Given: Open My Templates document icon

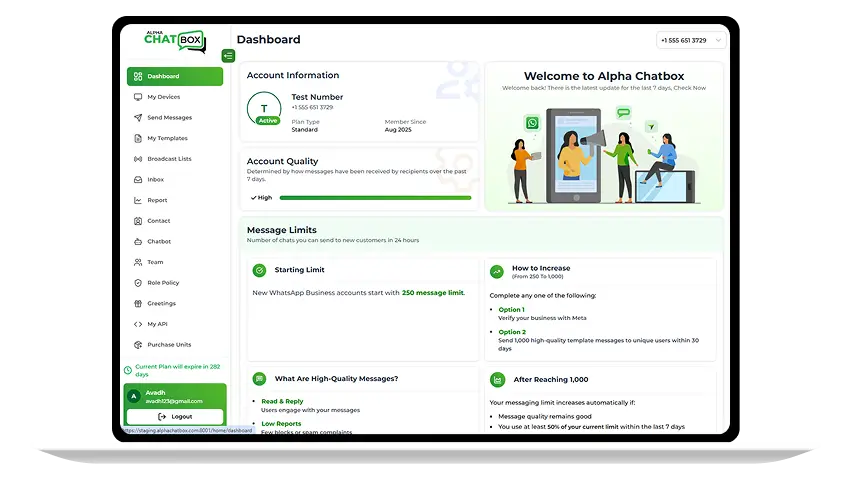Looking at the screenshot, I should click(x=138, y=138).
